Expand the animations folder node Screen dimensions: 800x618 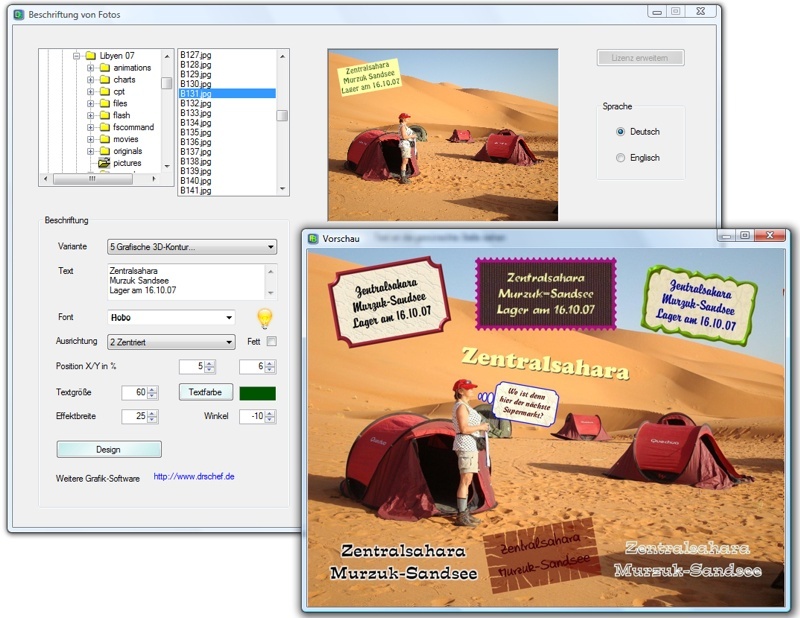90,68
